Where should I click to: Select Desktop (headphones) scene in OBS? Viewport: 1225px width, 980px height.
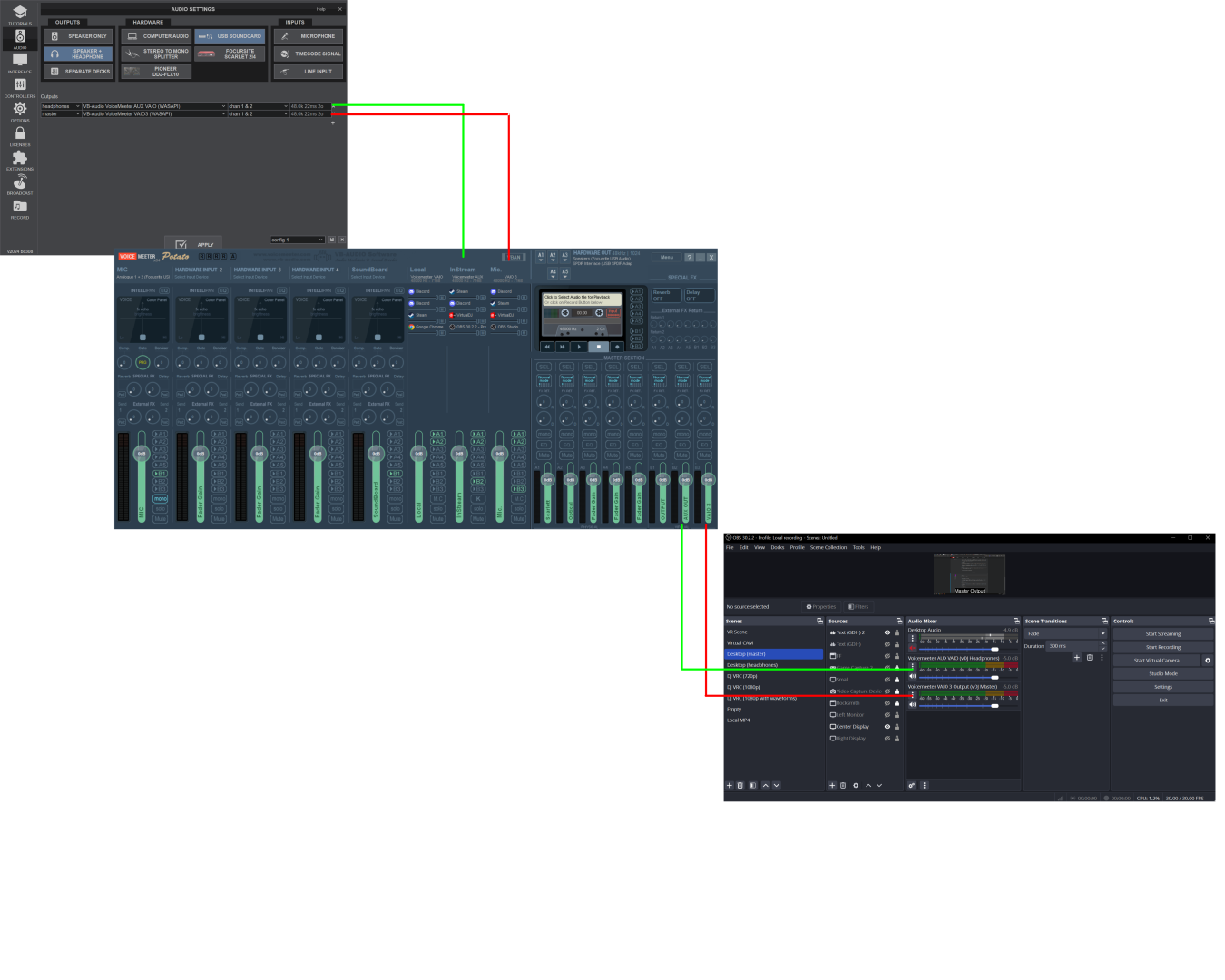point(774,665)
